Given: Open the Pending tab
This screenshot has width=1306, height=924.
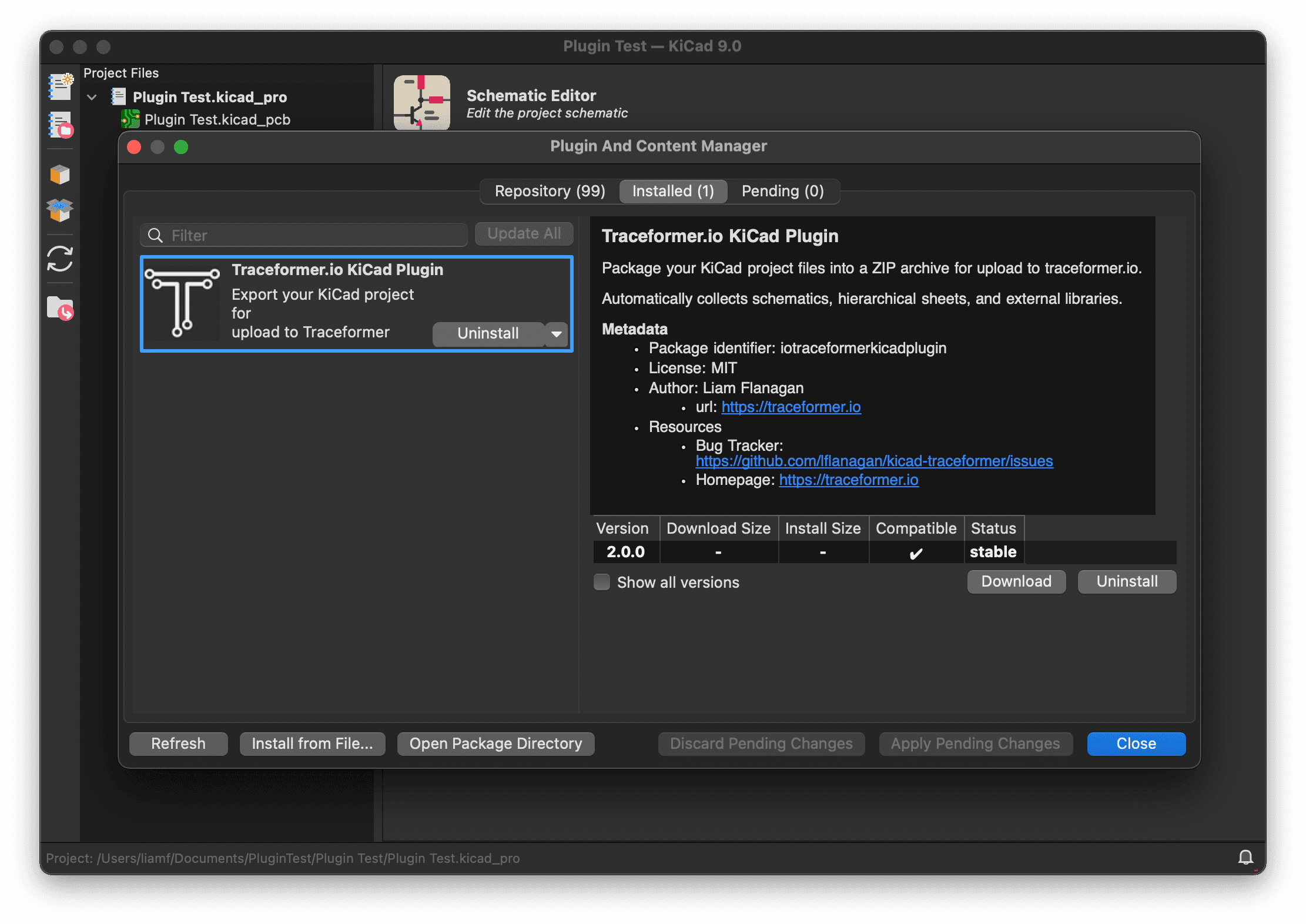Looking at the screenshot, I should (x=784, y=190).
